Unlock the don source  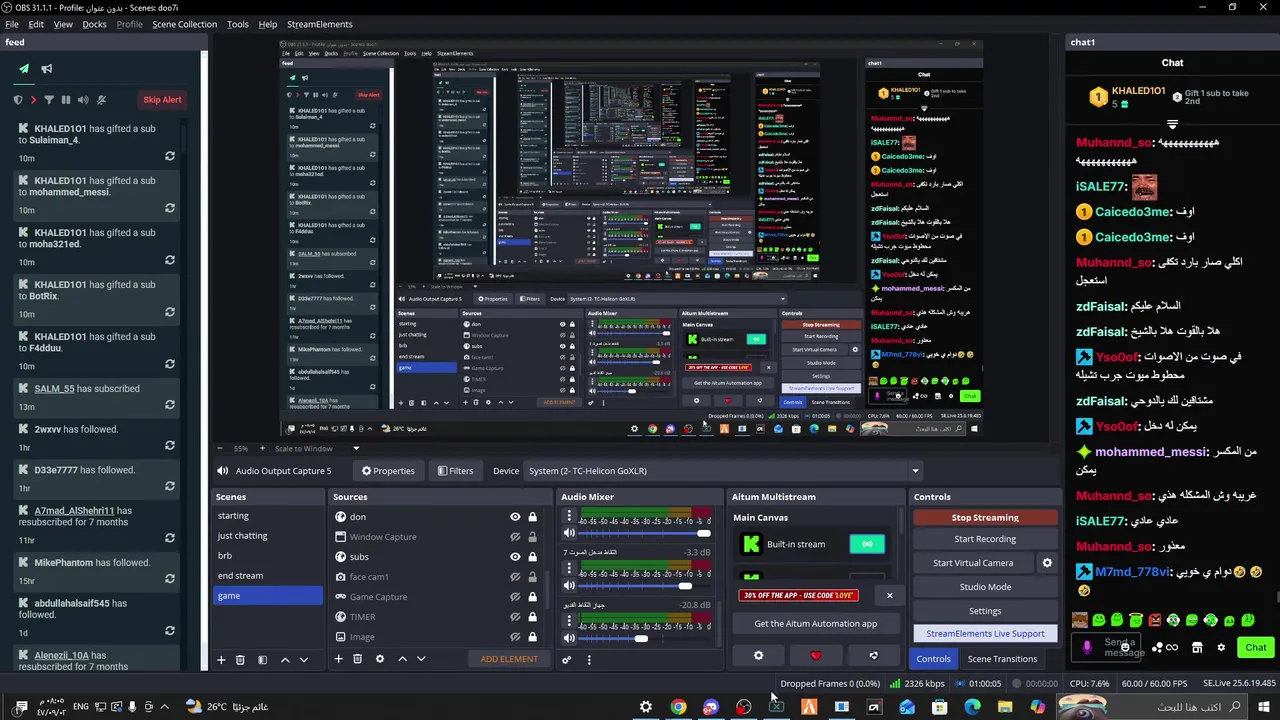[x=532, y=517]
